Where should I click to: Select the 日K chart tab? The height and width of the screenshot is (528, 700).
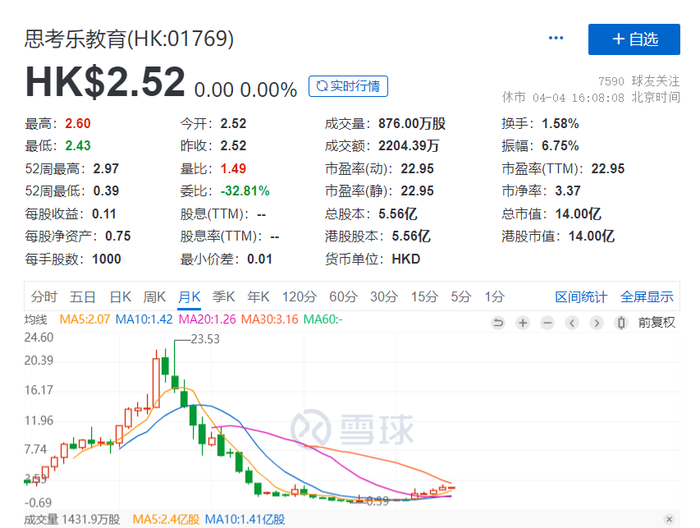[120, 296]
